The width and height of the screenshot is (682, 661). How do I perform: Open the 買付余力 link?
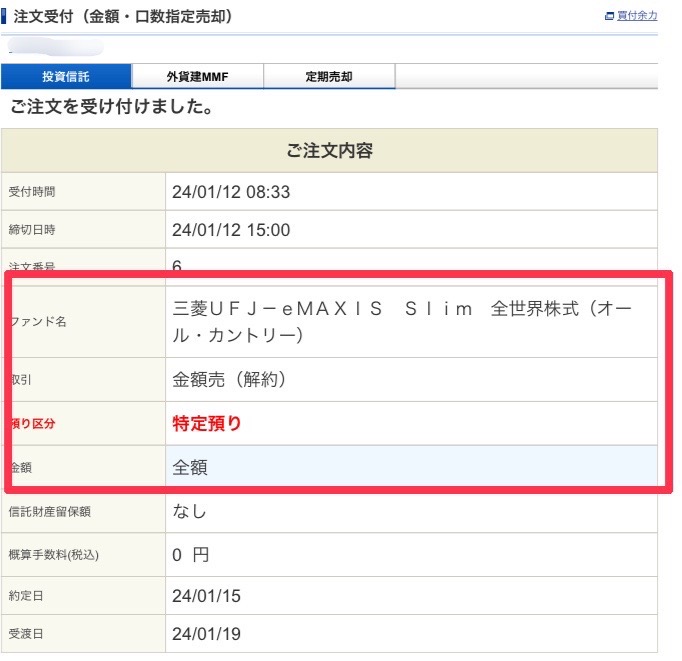[x=637, y=16]
